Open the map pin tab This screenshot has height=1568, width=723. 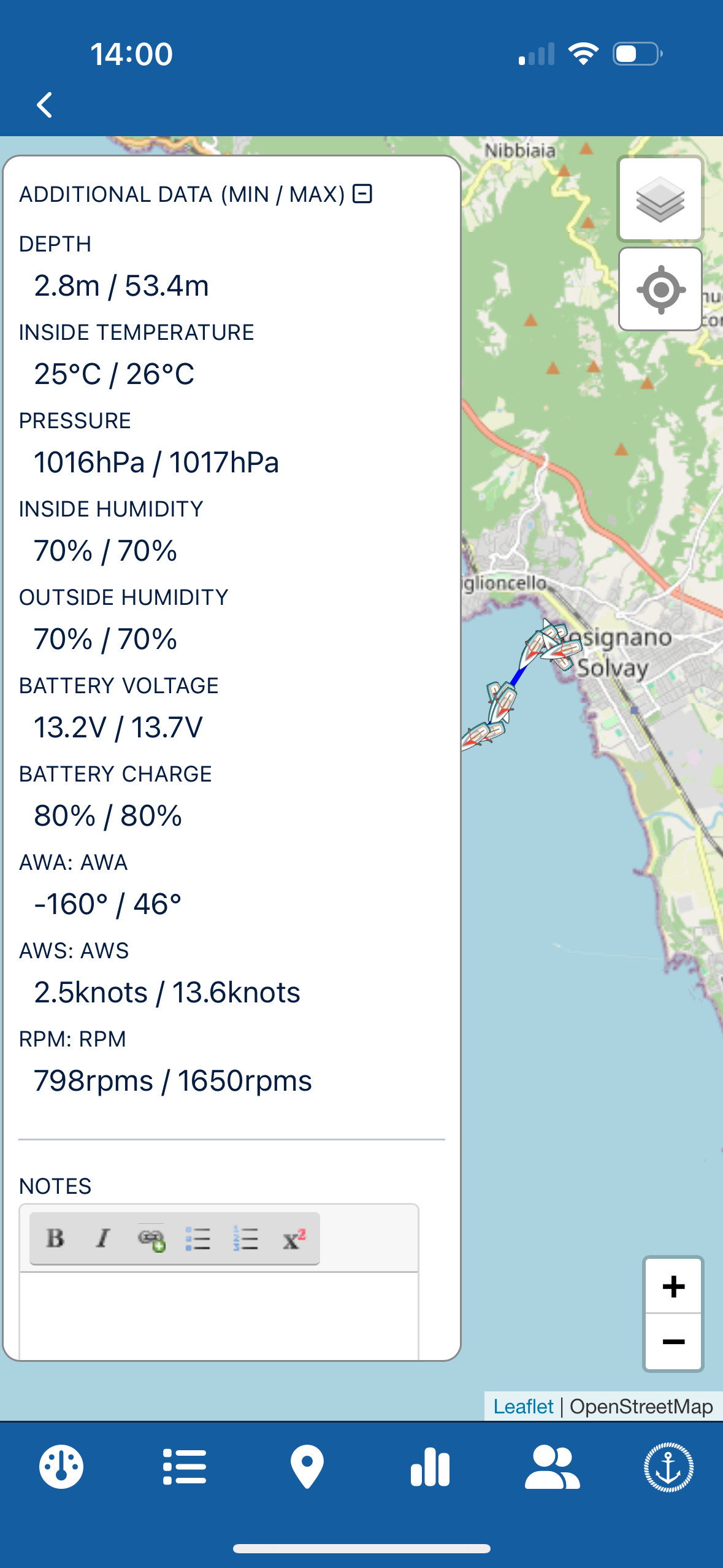click(307, 1467)
